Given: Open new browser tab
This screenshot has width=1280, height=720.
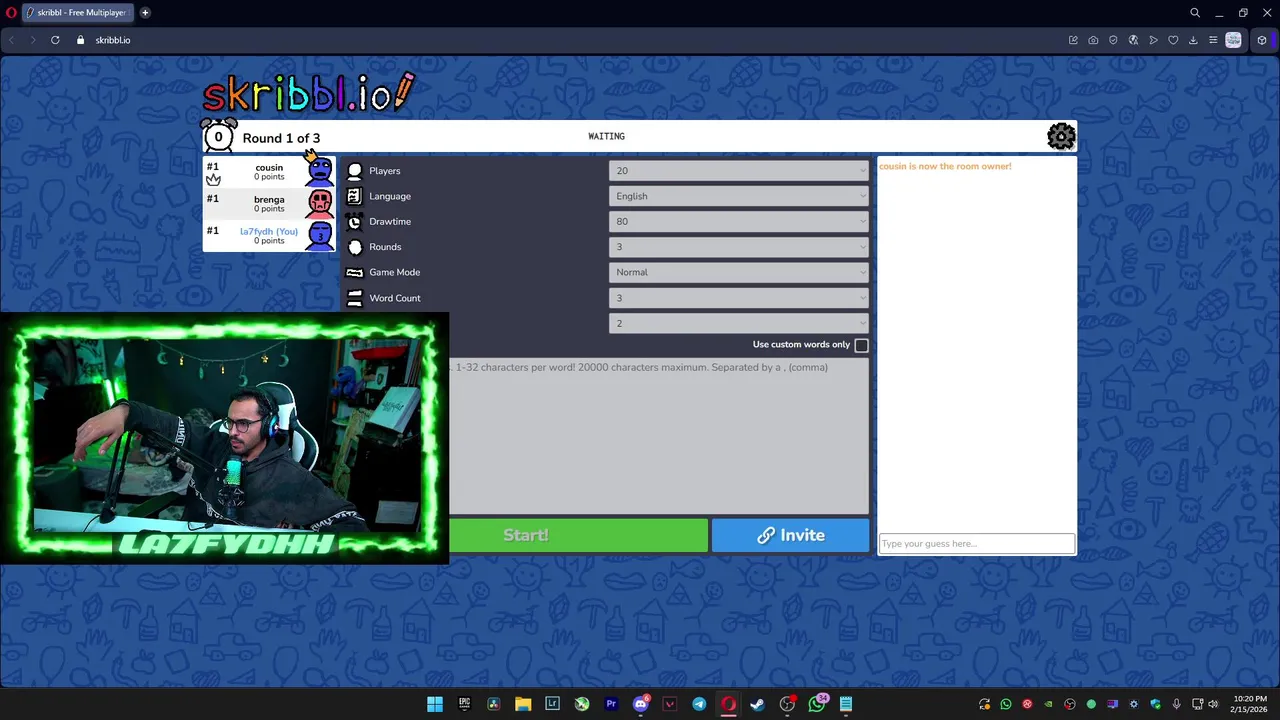Looking at the screenshot, I should (x=145, y=13).
